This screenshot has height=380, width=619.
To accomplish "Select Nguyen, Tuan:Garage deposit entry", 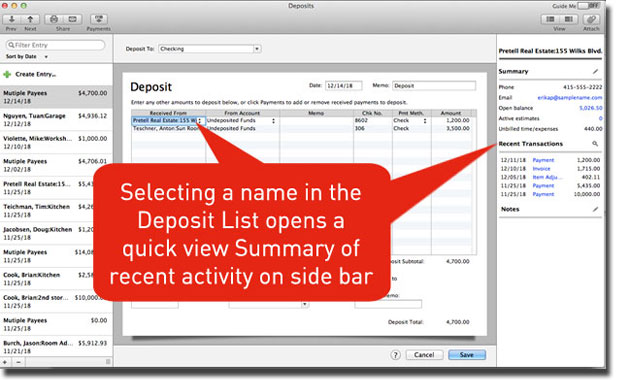I will (56, 120).
